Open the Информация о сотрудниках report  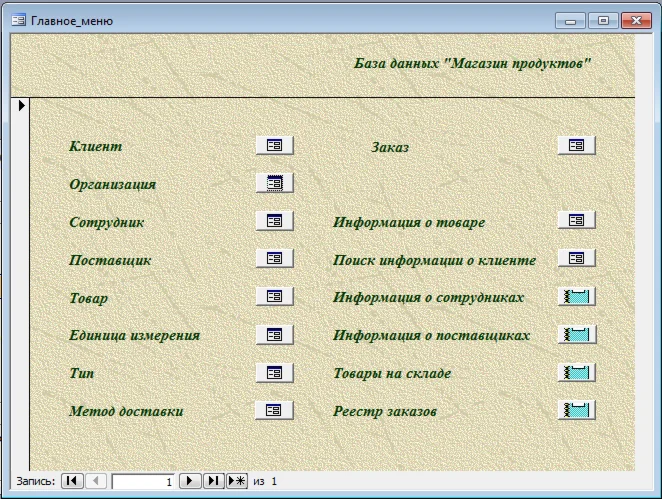pos(576,297)
